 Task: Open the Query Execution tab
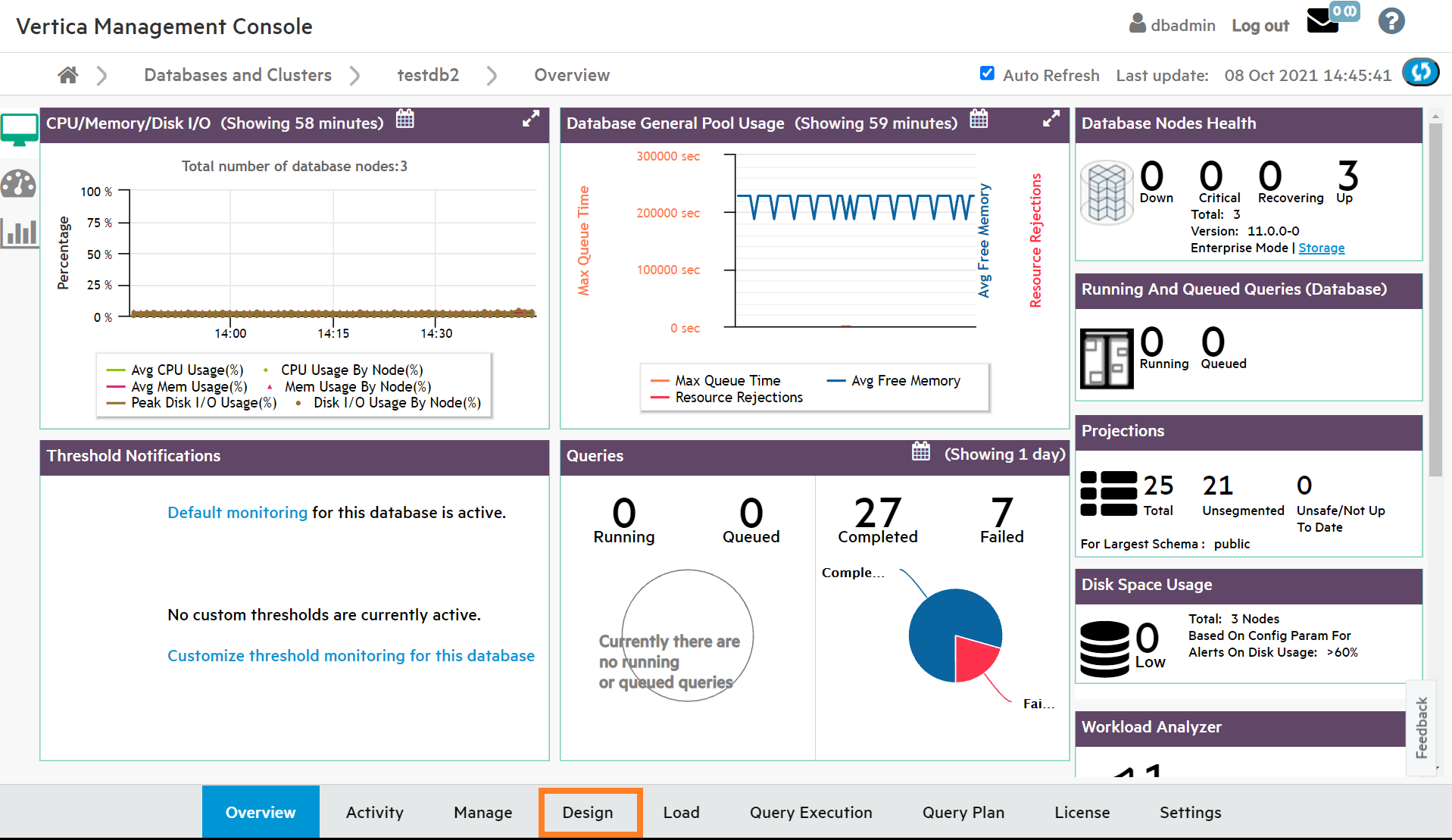pyautogui.click(x=810, y=813)
